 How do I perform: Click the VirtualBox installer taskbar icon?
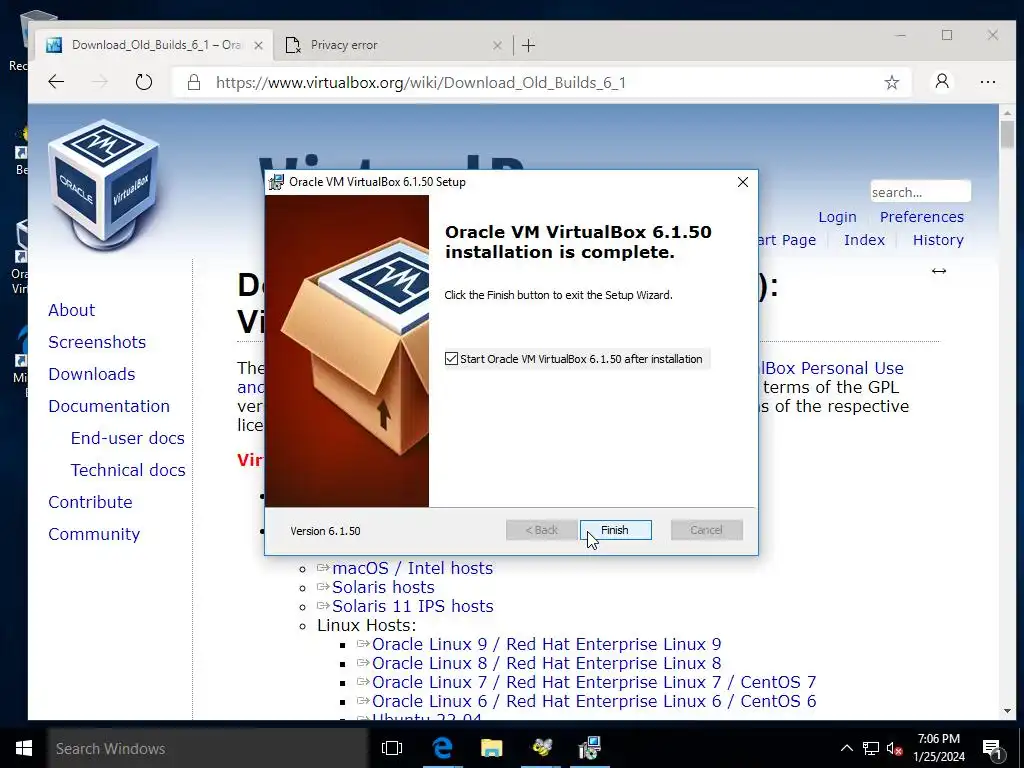tap(590, 748)
